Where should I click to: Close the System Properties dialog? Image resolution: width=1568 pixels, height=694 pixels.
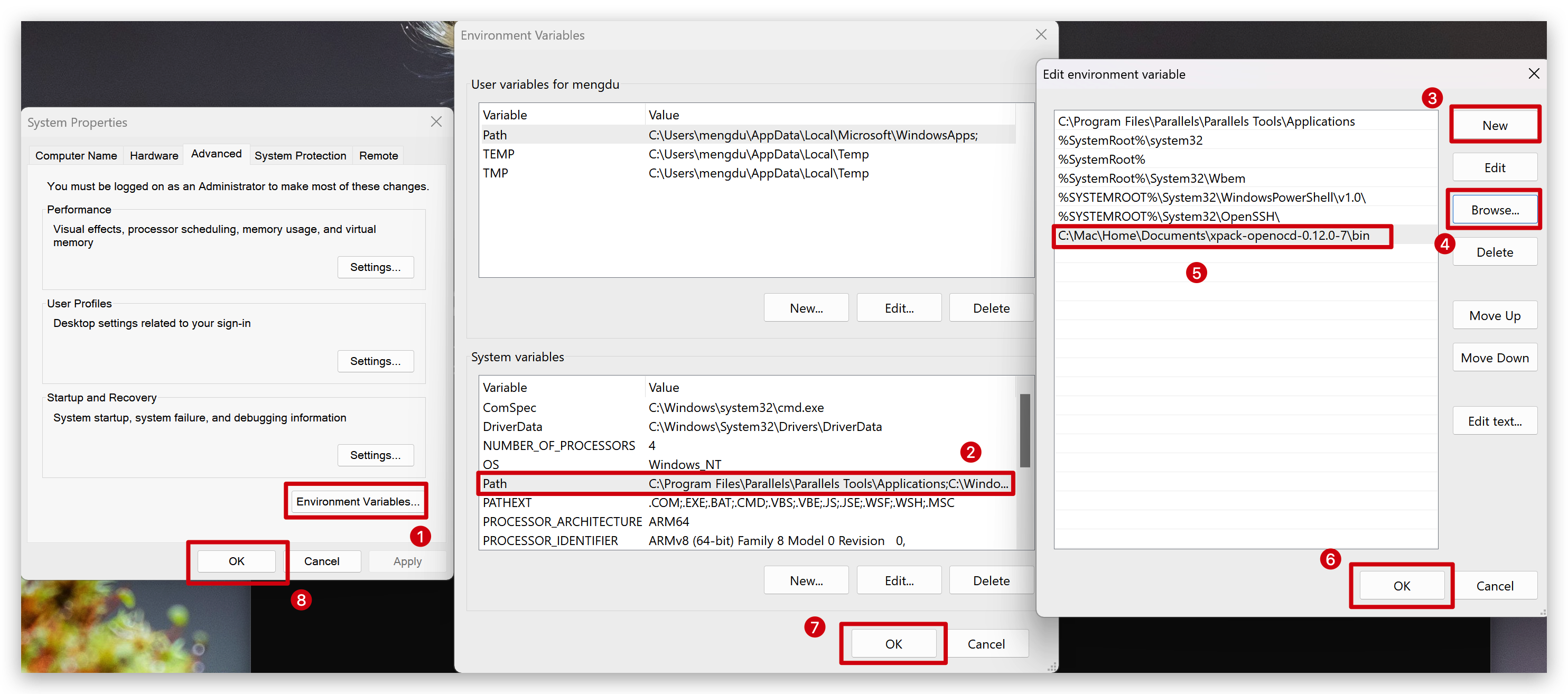pos(436,122)
